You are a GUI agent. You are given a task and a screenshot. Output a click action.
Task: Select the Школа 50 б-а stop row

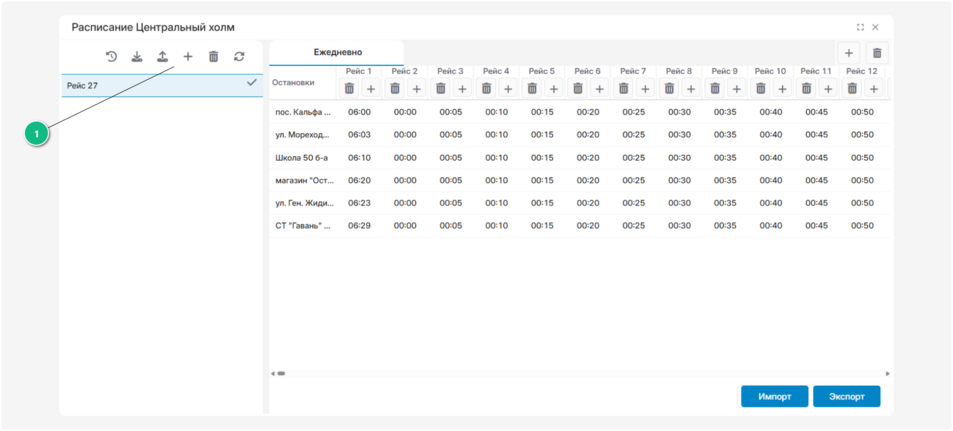tap(302, 158)
